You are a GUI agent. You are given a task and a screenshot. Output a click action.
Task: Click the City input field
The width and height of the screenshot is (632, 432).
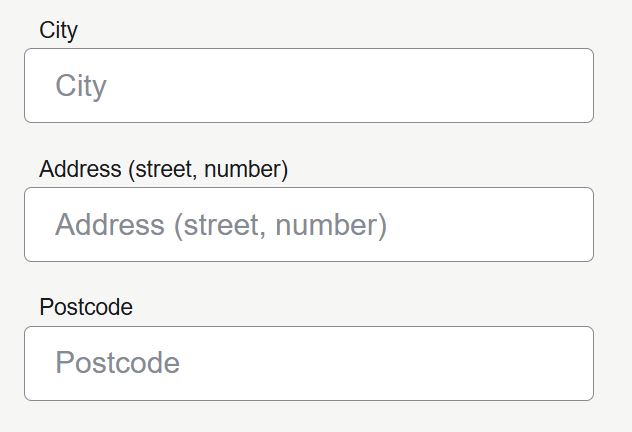tap(308, 86)
